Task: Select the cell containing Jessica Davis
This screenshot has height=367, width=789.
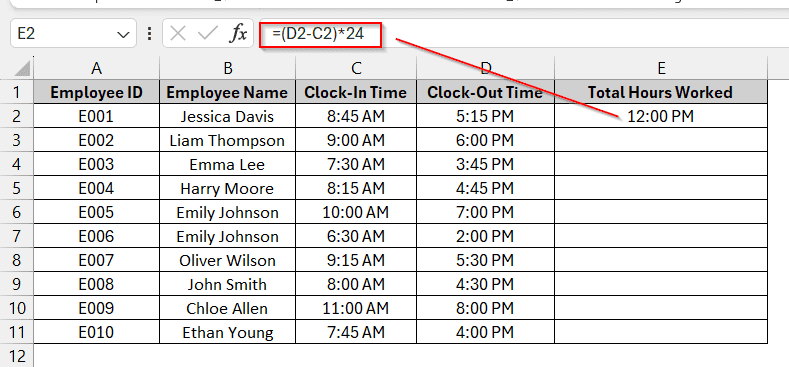Action: pyautogui.click(x=227, y=116)
